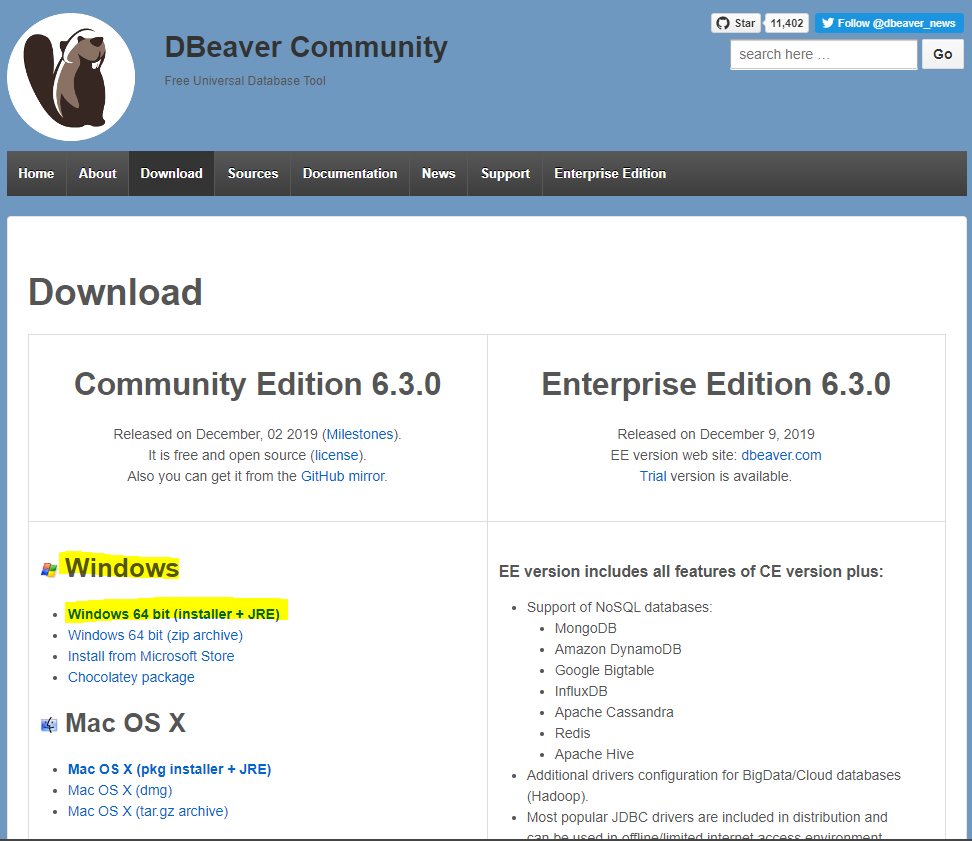Open the Milestones link
The image size is (972, 841).
coord(360,434)
